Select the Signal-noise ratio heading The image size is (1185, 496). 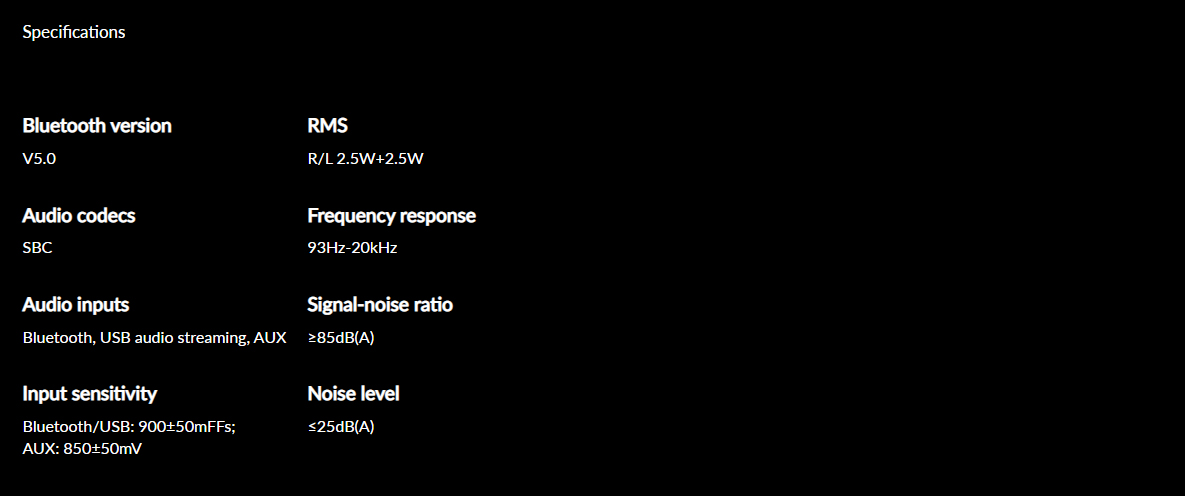(380, 305)
